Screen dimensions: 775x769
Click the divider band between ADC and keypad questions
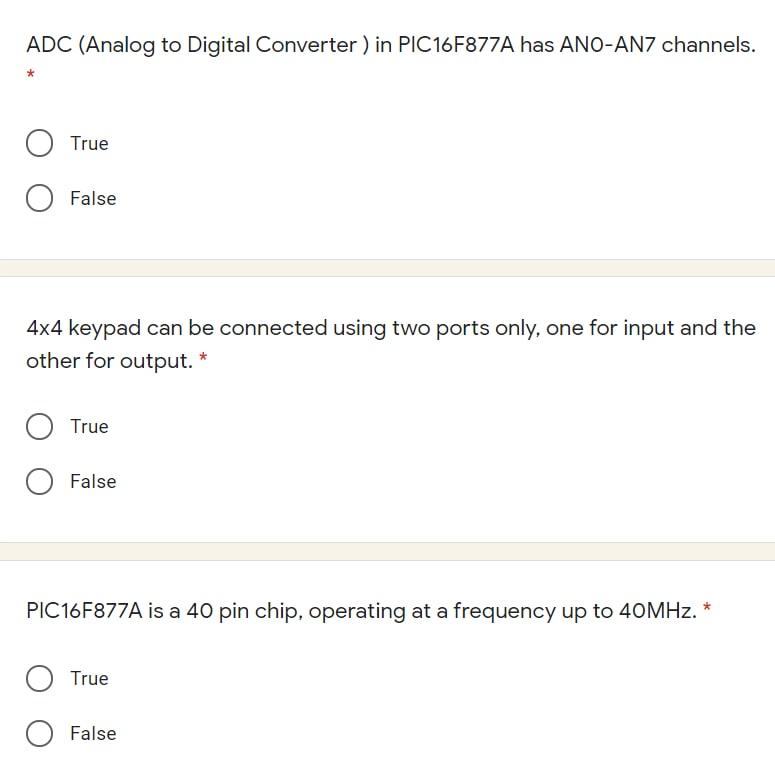pyautogui.click(x=387, y=268)
